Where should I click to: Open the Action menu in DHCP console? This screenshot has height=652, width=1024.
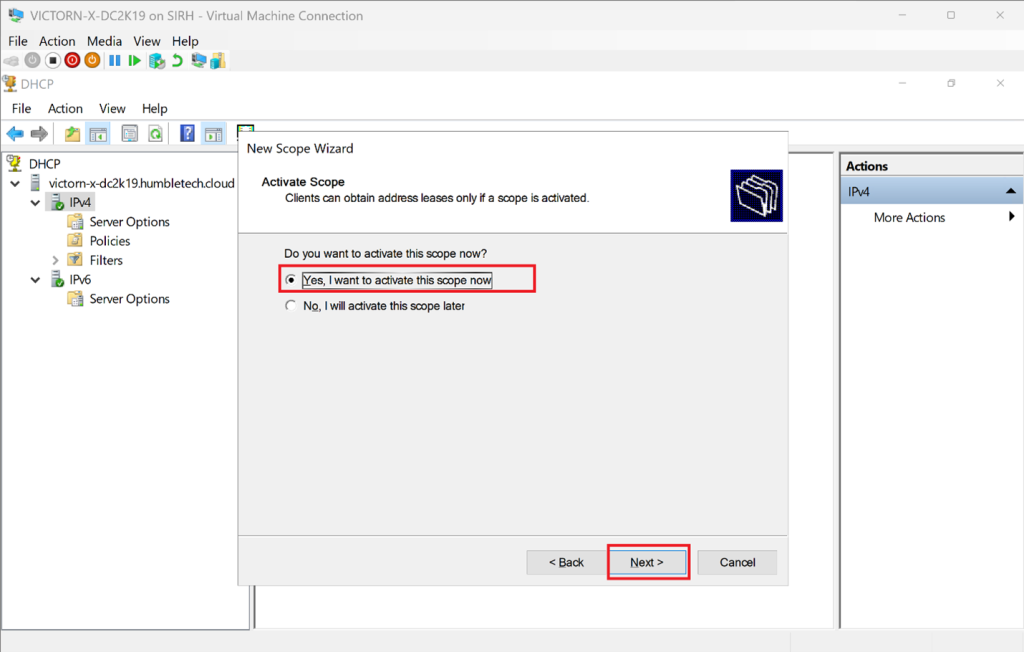[x=65, y=108]
